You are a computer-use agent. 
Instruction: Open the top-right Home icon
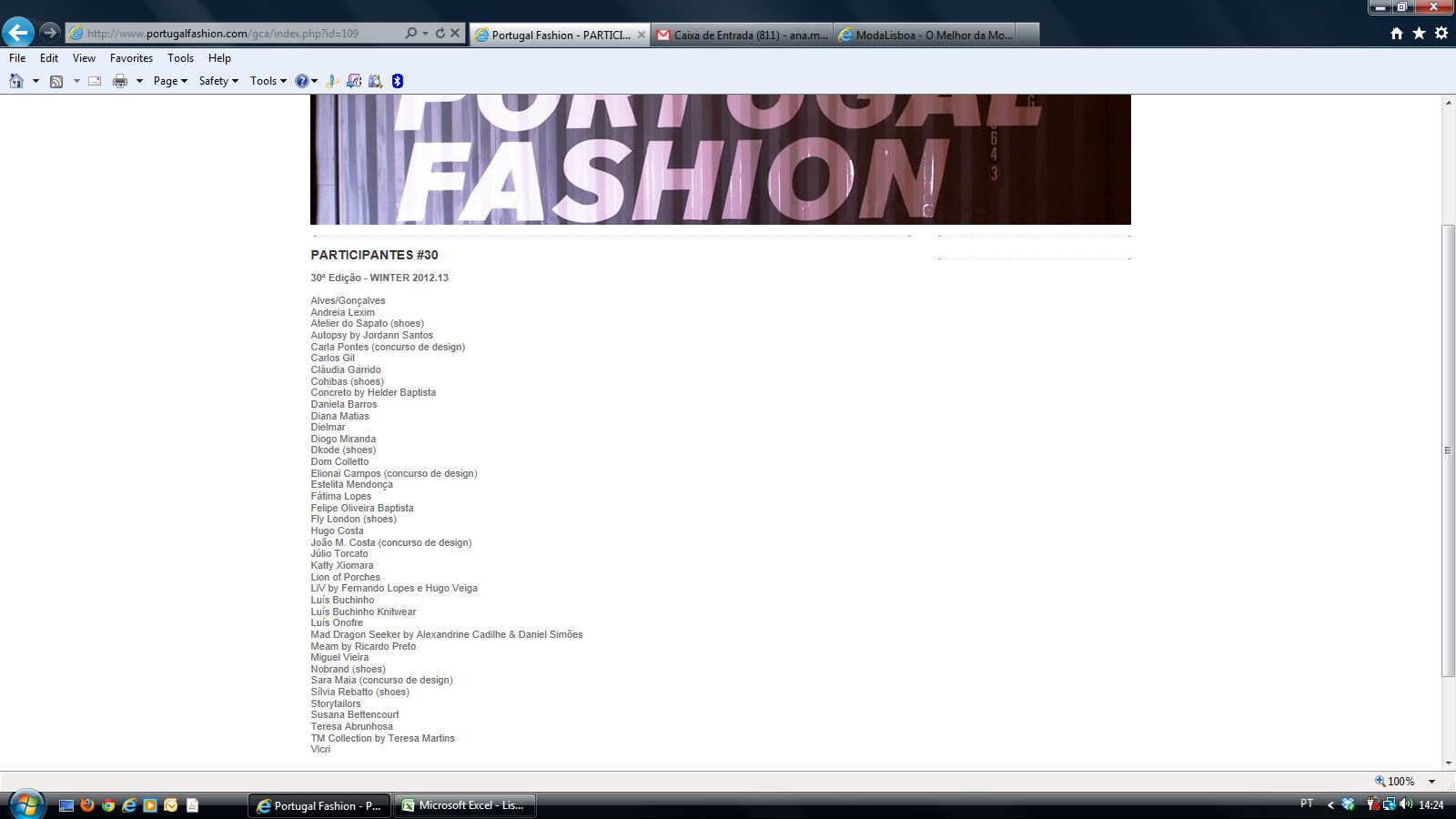point(1397,34)
